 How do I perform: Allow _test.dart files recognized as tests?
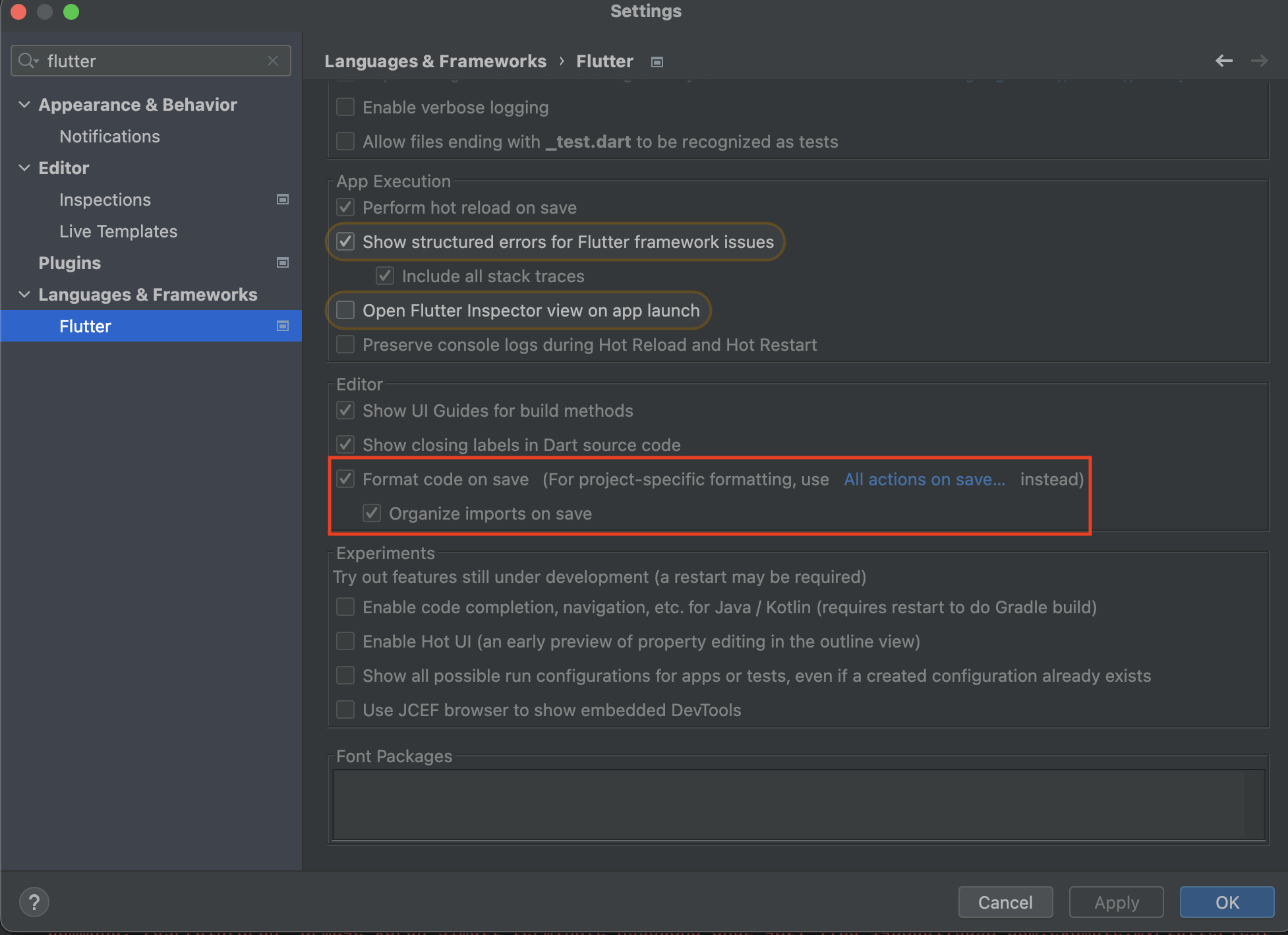(345, 141)
